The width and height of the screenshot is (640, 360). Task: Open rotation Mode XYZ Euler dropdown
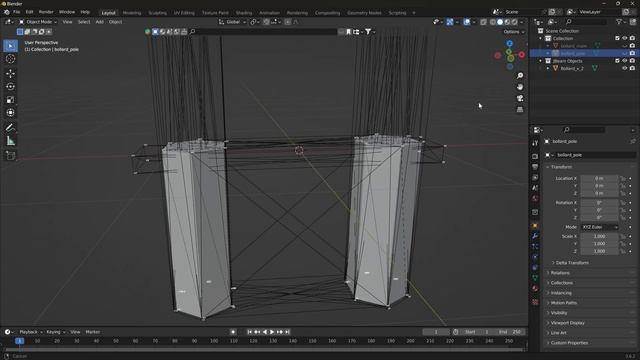pos(599,227)
